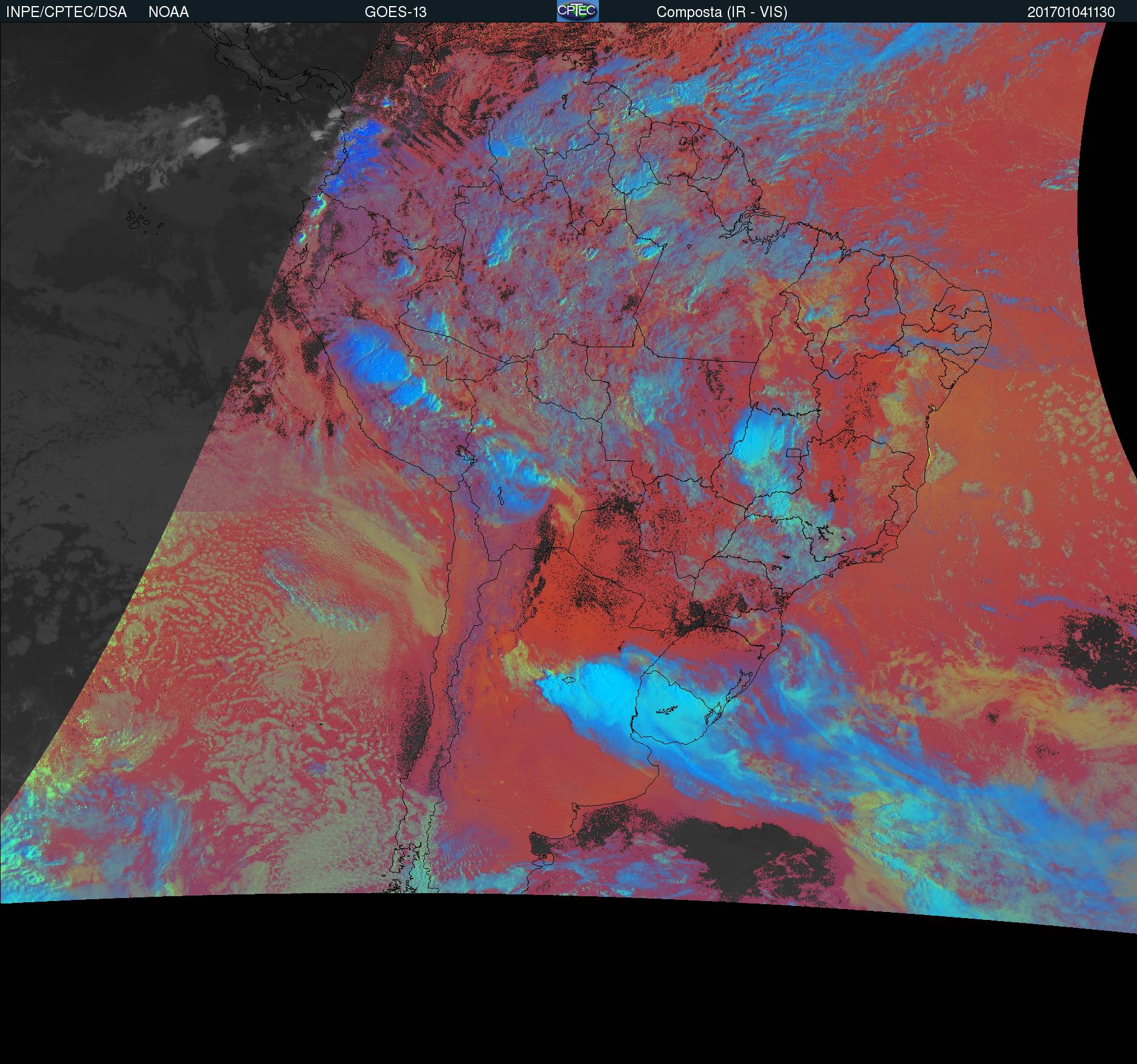The width and height of the screenshot is (1137, 1064).
Task: Click the 201701041130 timestamp
Action: click(1071, 12)
